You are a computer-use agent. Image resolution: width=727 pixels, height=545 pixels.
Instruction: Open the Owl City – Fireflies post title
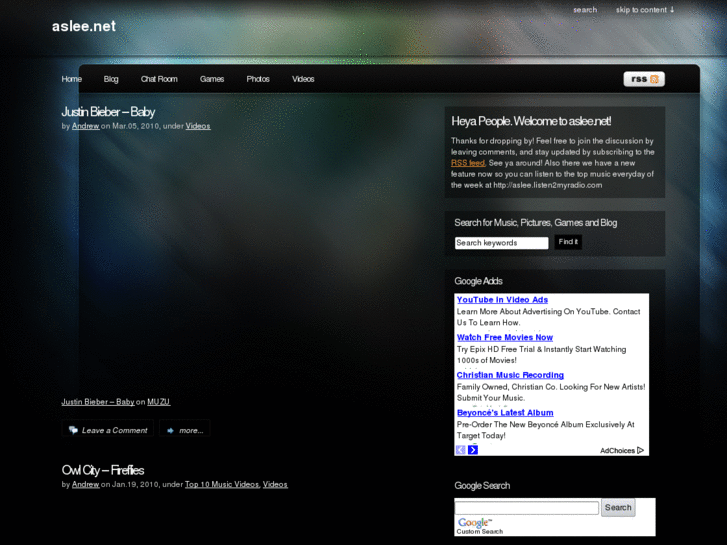tap(103, 470)
